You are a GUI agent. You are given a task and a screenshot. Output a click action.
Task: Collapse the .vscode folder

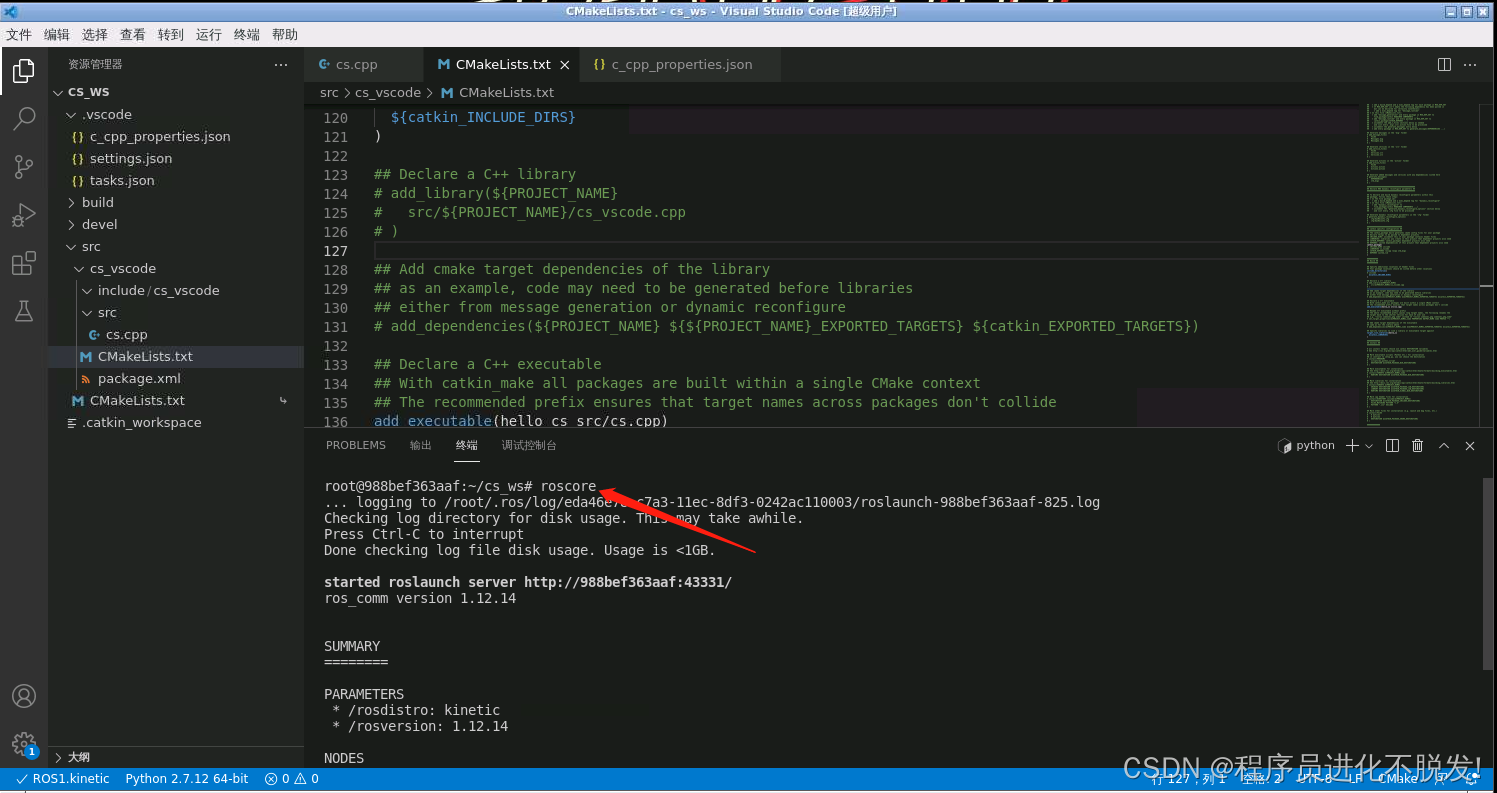(176, 114)
